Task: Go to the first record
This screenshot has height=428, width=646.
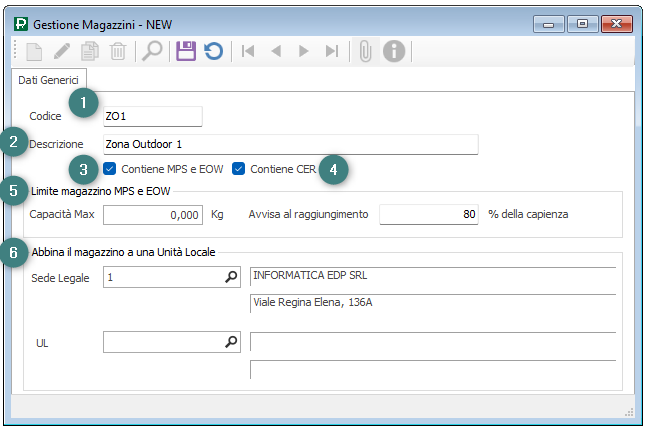Action: [x=249, y=51]
